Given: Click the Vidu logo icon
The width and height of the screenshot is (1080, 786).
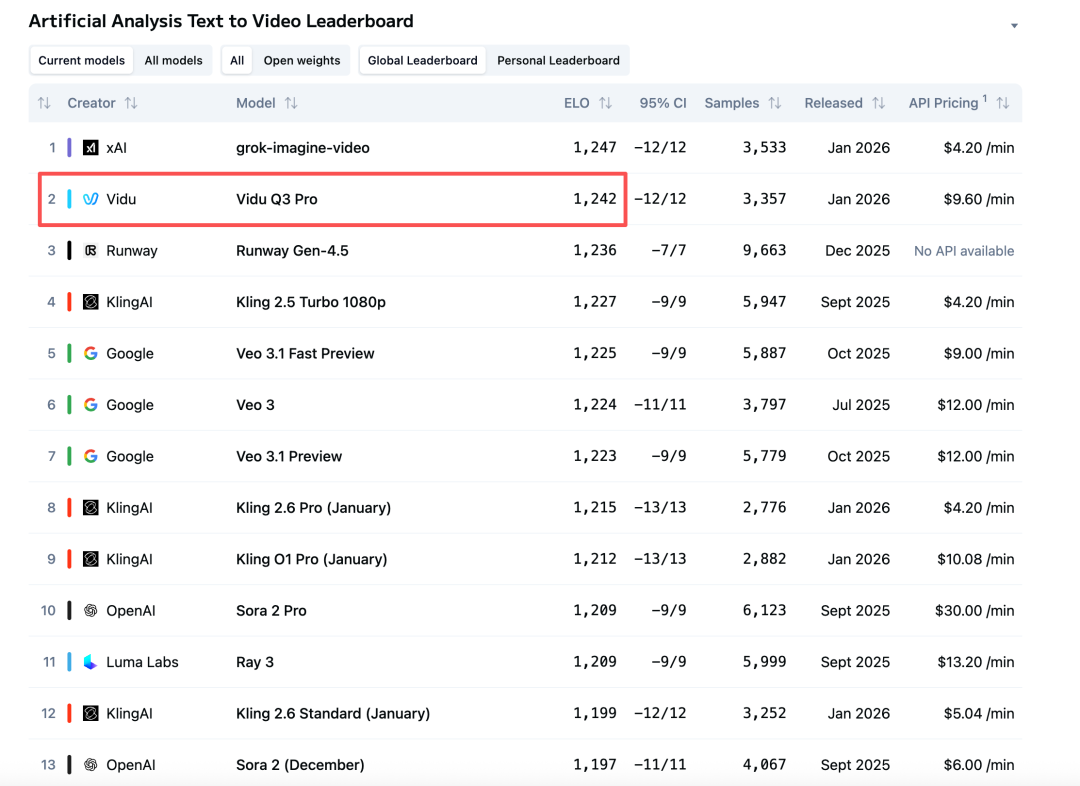Looking at the screenshot, I should pos(90,199).
